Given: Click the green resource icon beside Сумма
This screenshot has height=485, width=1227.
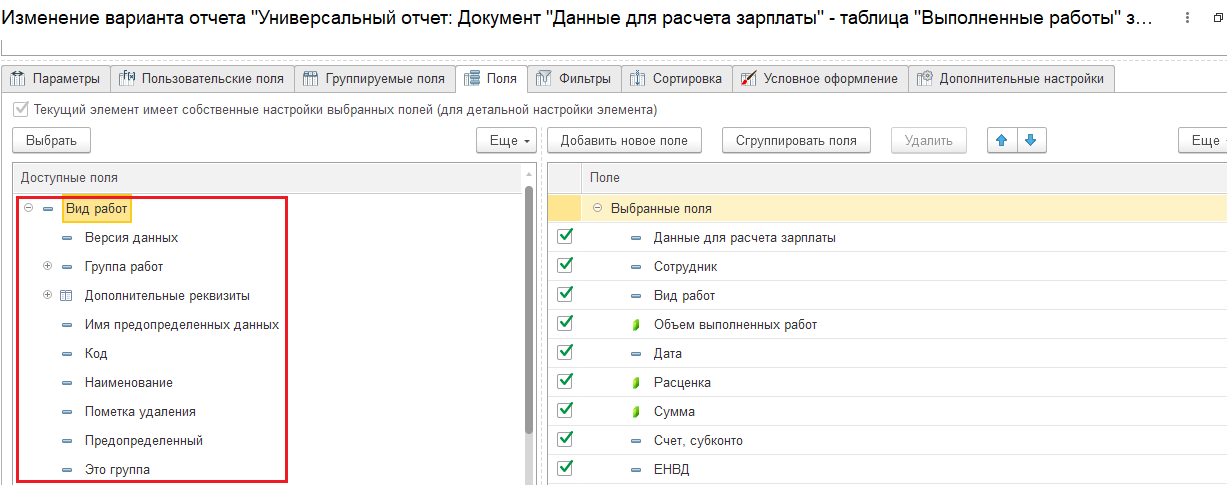Looking at the screenshot, I should [635, 412].
